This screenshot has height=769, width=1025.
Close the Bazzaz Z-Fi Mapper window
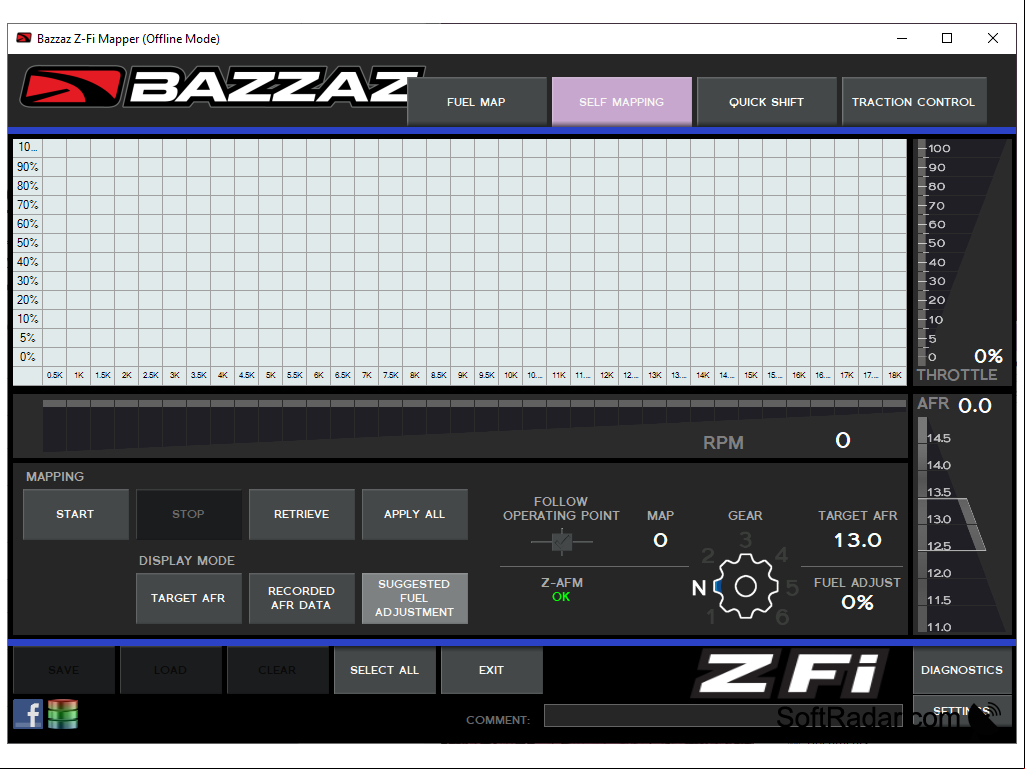[993, 38]
